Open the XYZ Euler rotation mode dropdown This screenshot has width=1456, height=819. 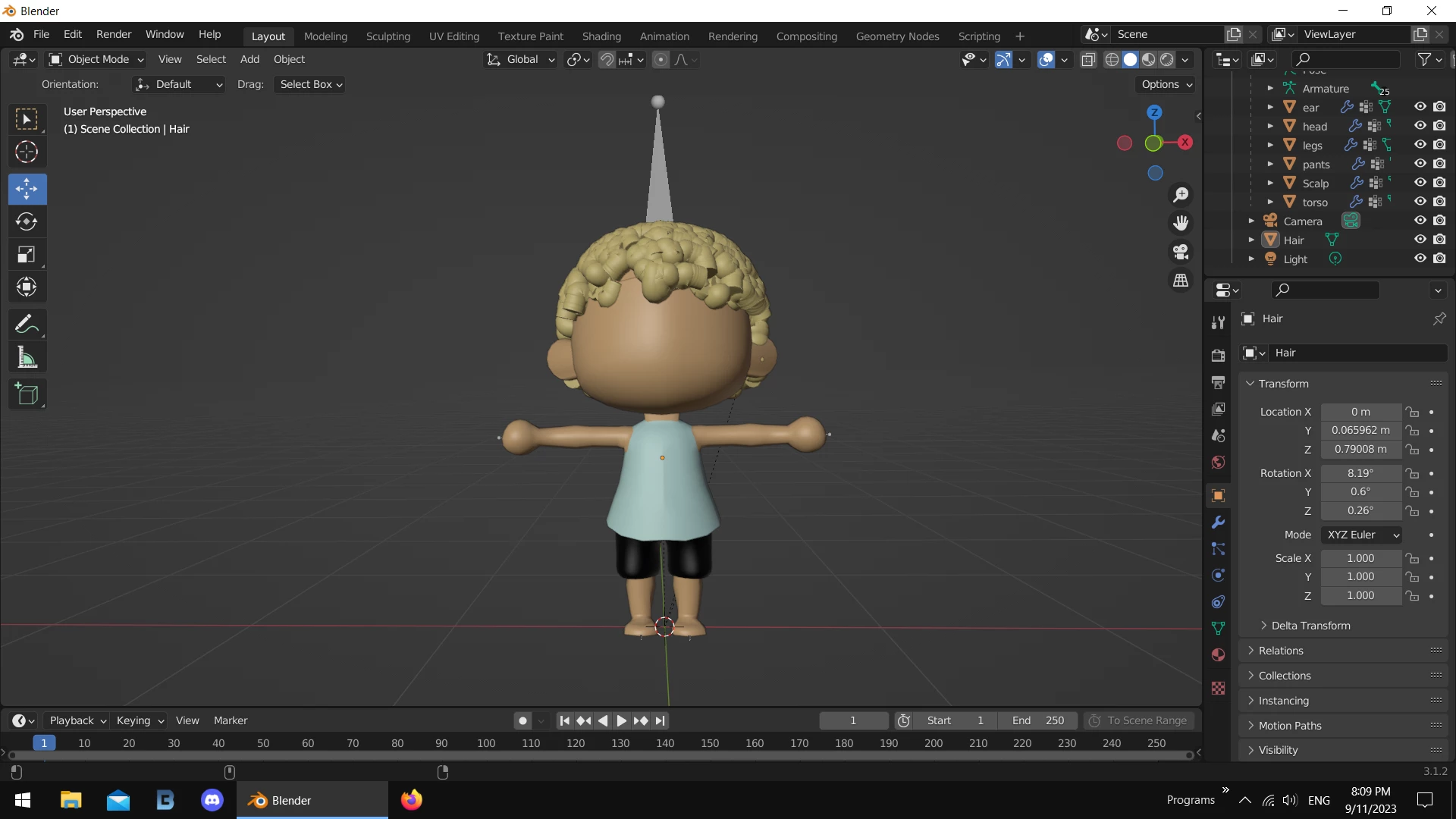(x=1362, y=535)
